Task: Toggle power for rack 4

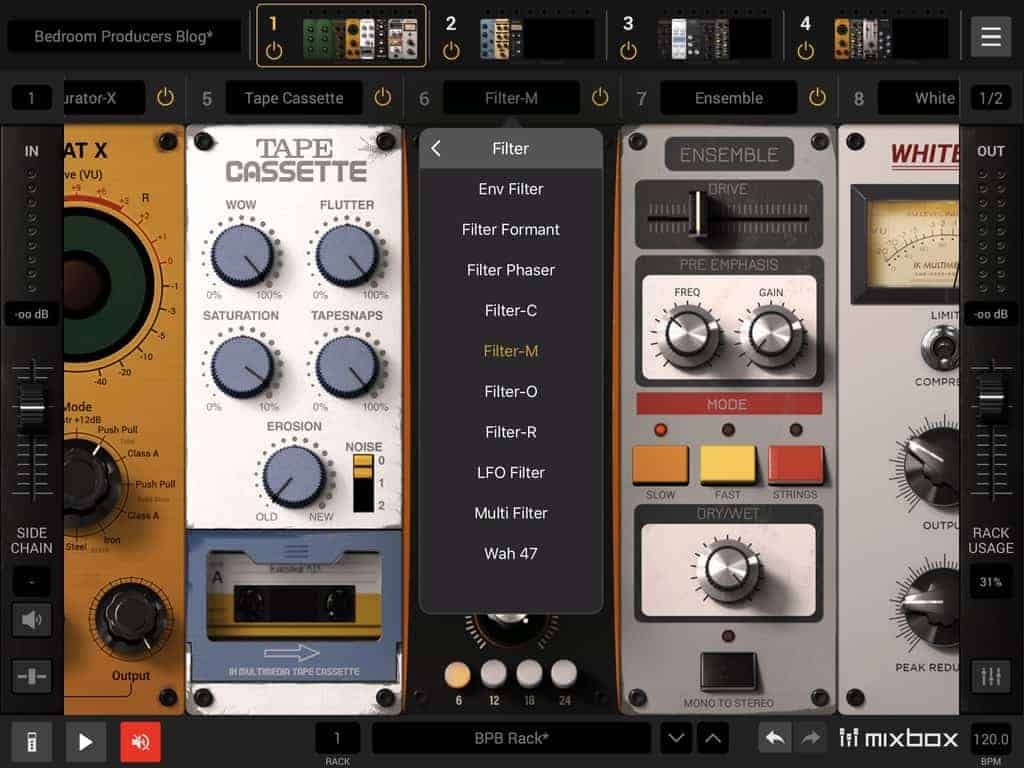Action: tap(806, 50)
